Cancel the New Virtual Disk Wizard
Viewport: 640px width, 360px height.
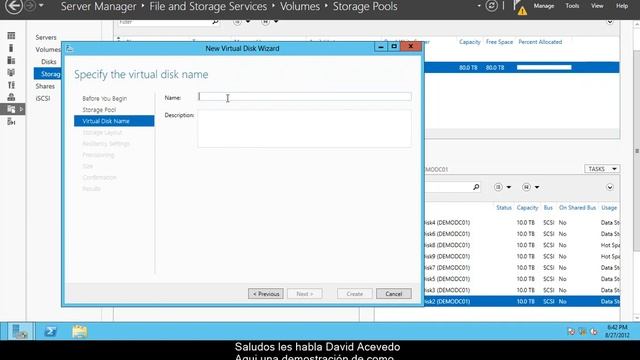tap(393, 294)
